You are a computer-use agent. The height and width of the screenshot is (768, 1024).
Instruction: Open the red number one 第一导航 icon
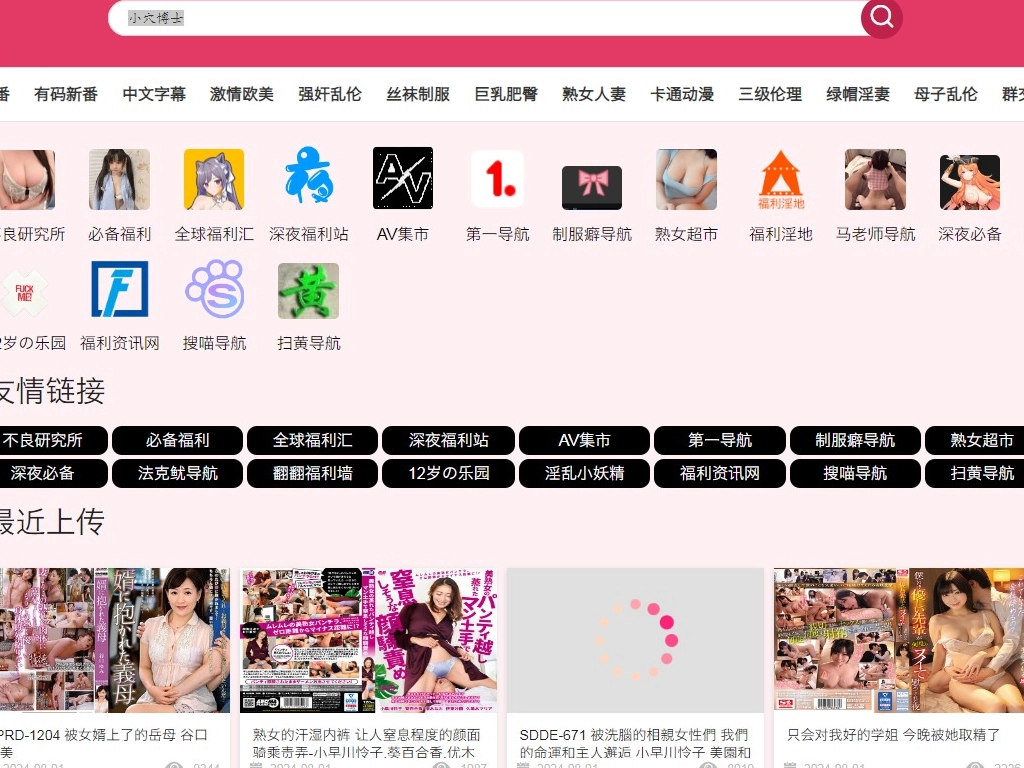(497, 178)
